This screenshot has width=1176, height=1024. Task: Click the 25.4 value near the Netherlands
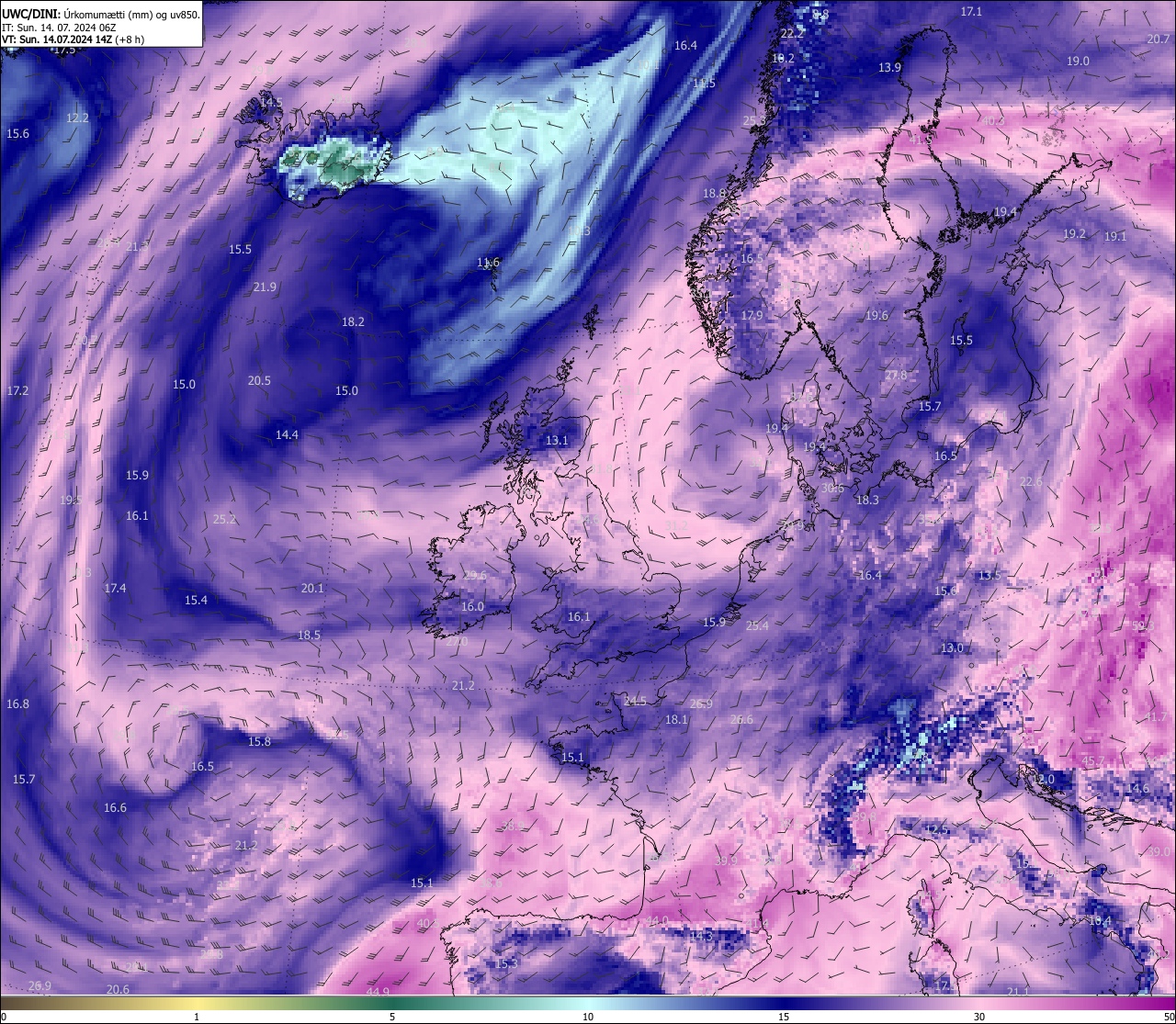(757, 625)
